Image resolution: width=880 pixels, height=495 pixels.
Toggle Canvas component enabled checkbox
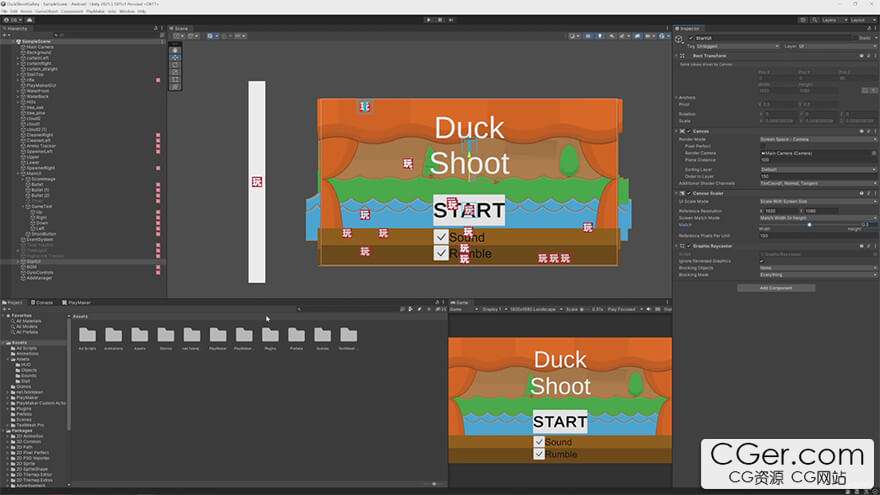pos(689,131)
